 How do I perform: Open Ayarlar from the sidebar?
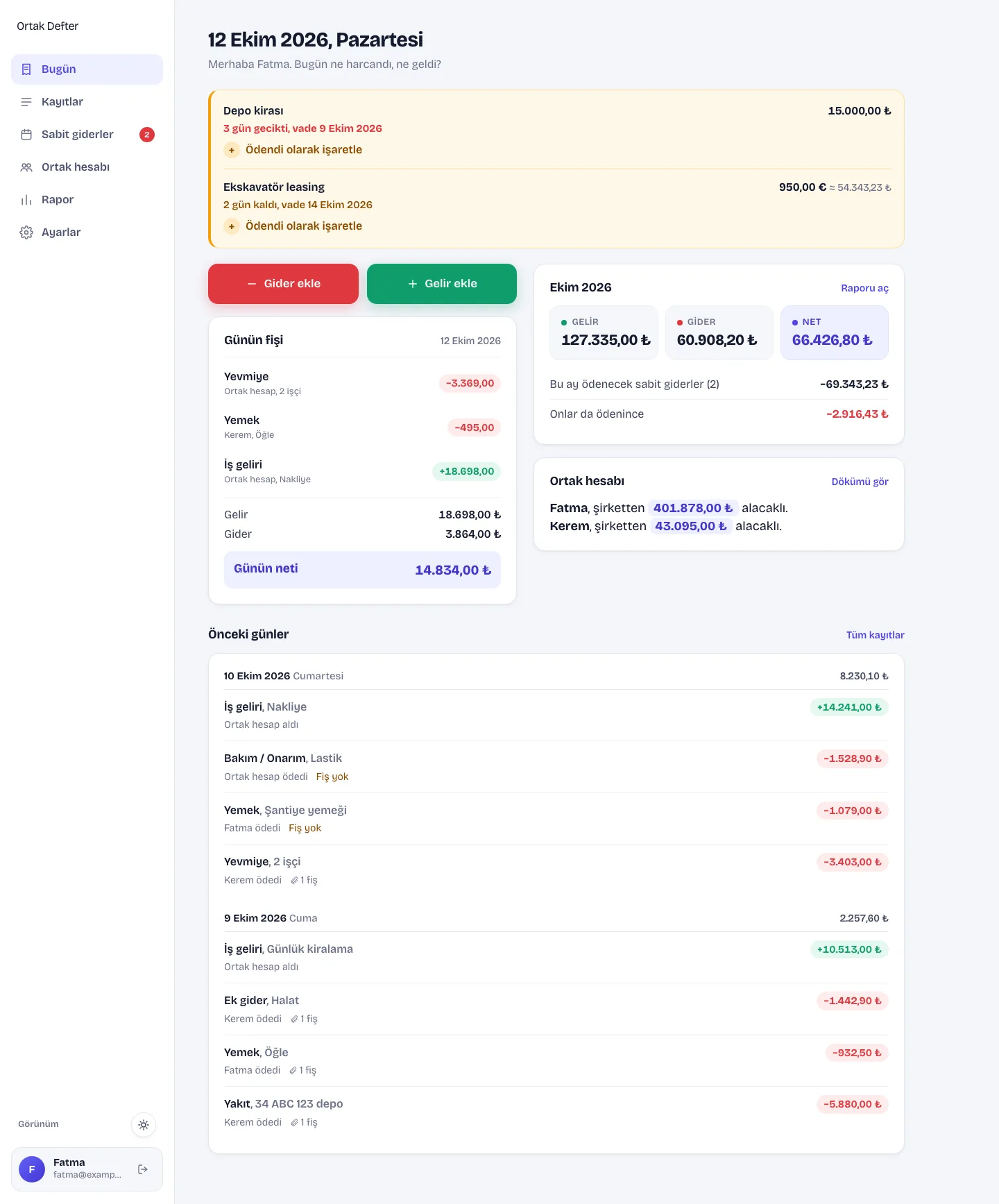point(87,232)
